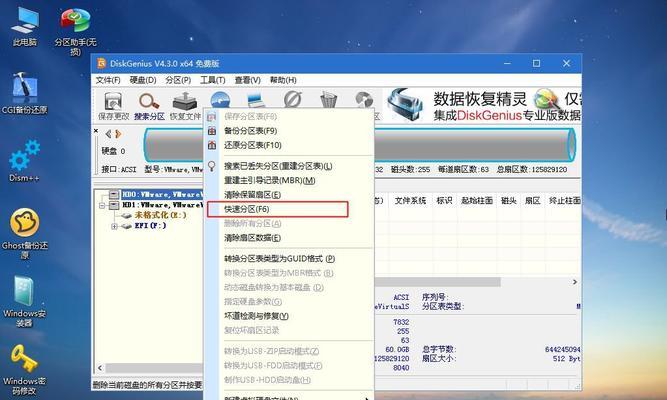Screen dimensions: 667x400
Task: Open the 帮助(H) menu
Action: 283,80
